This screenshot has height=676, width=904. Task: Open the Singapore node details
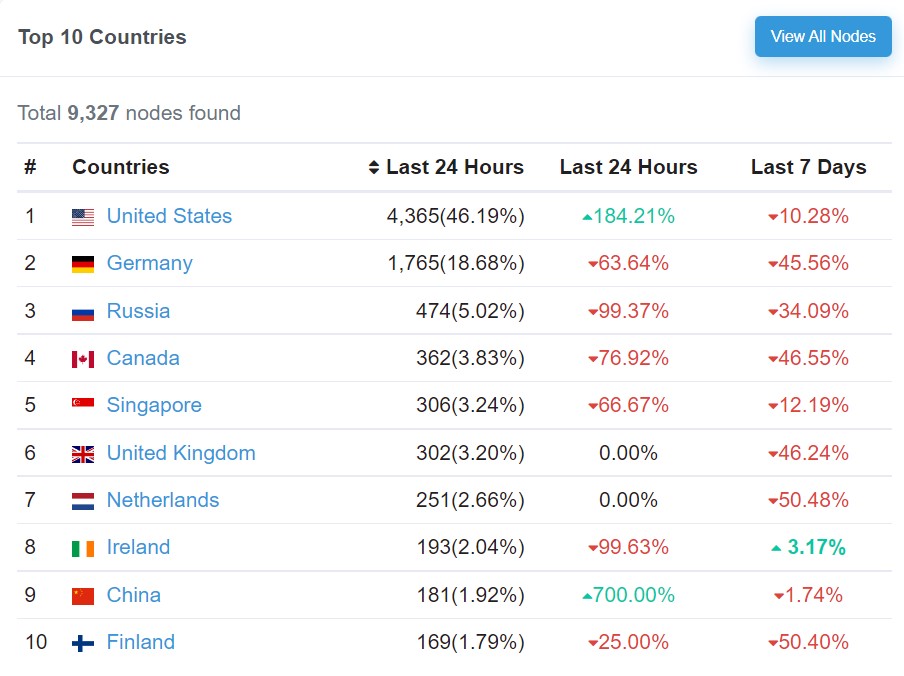(153, 405)
